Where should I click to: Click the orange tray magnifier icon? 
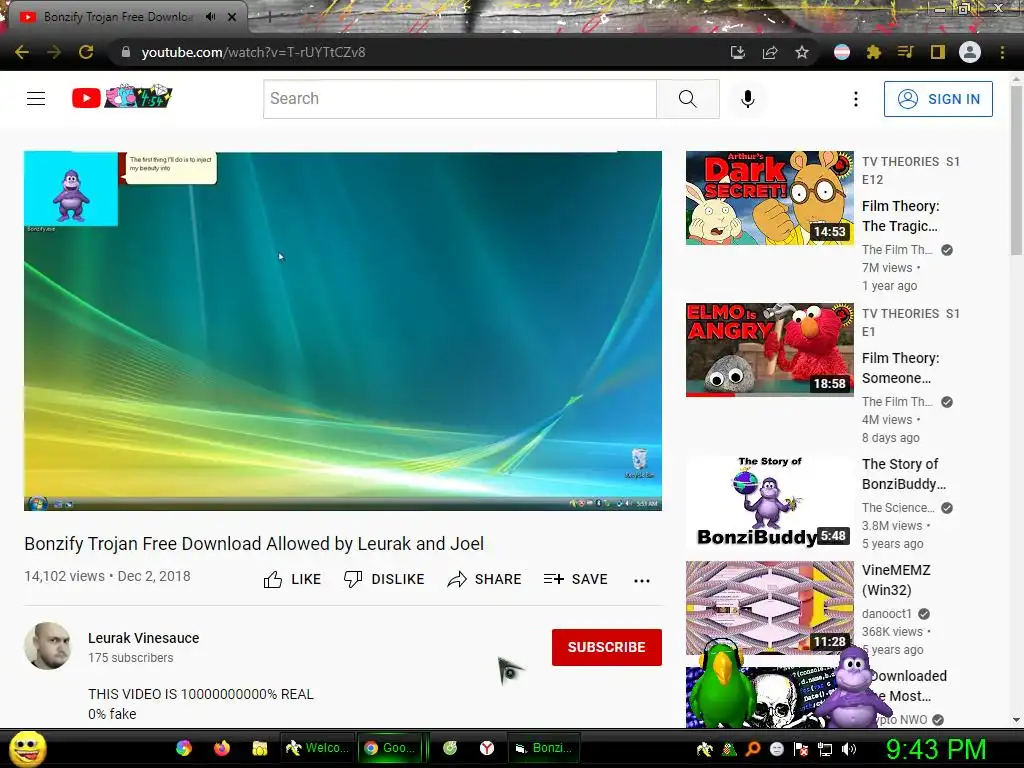pyautogui.click(x=752, y=749)
